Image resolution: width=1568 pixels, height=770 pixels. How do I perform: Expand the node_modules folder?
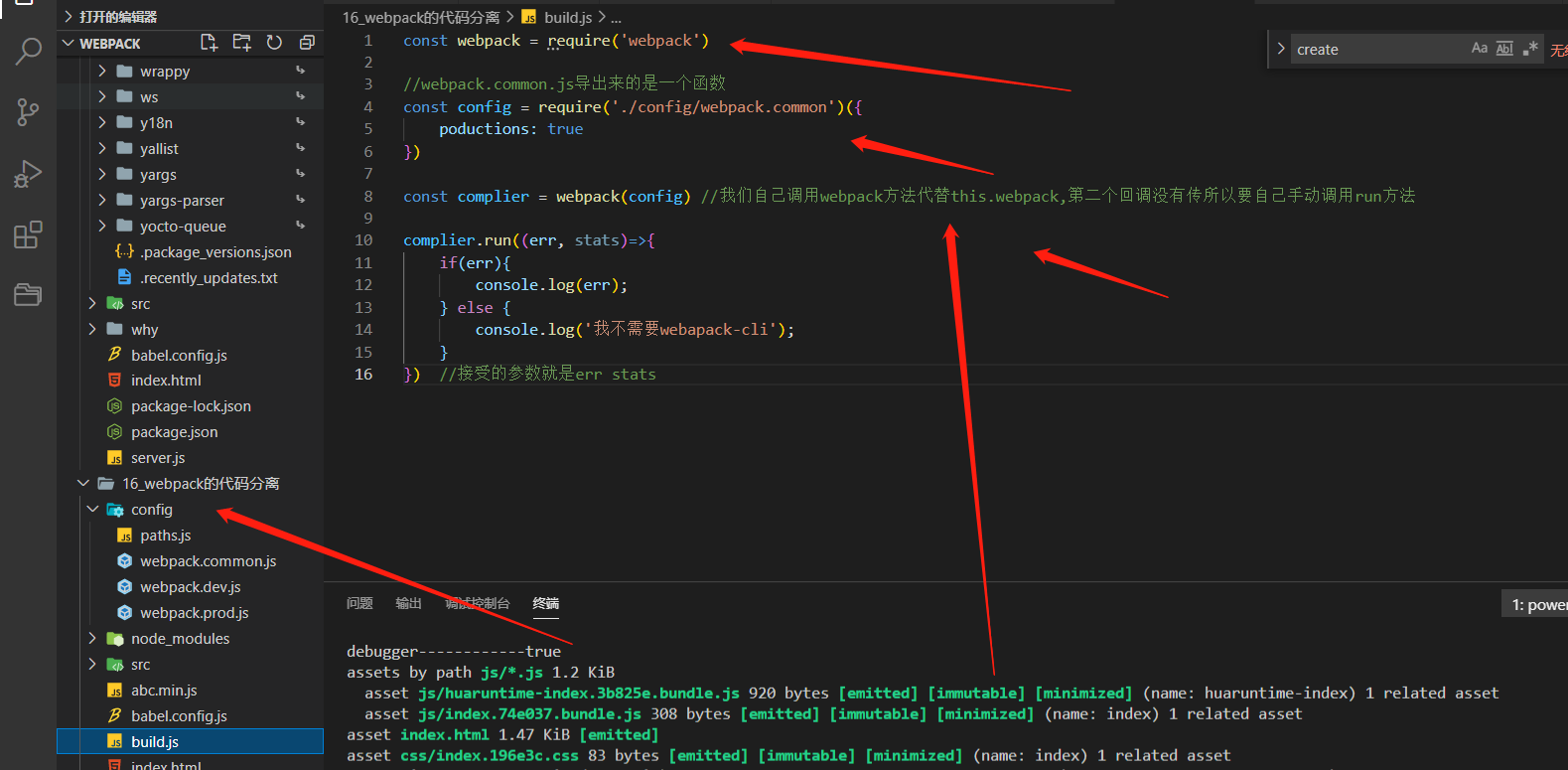92,638
